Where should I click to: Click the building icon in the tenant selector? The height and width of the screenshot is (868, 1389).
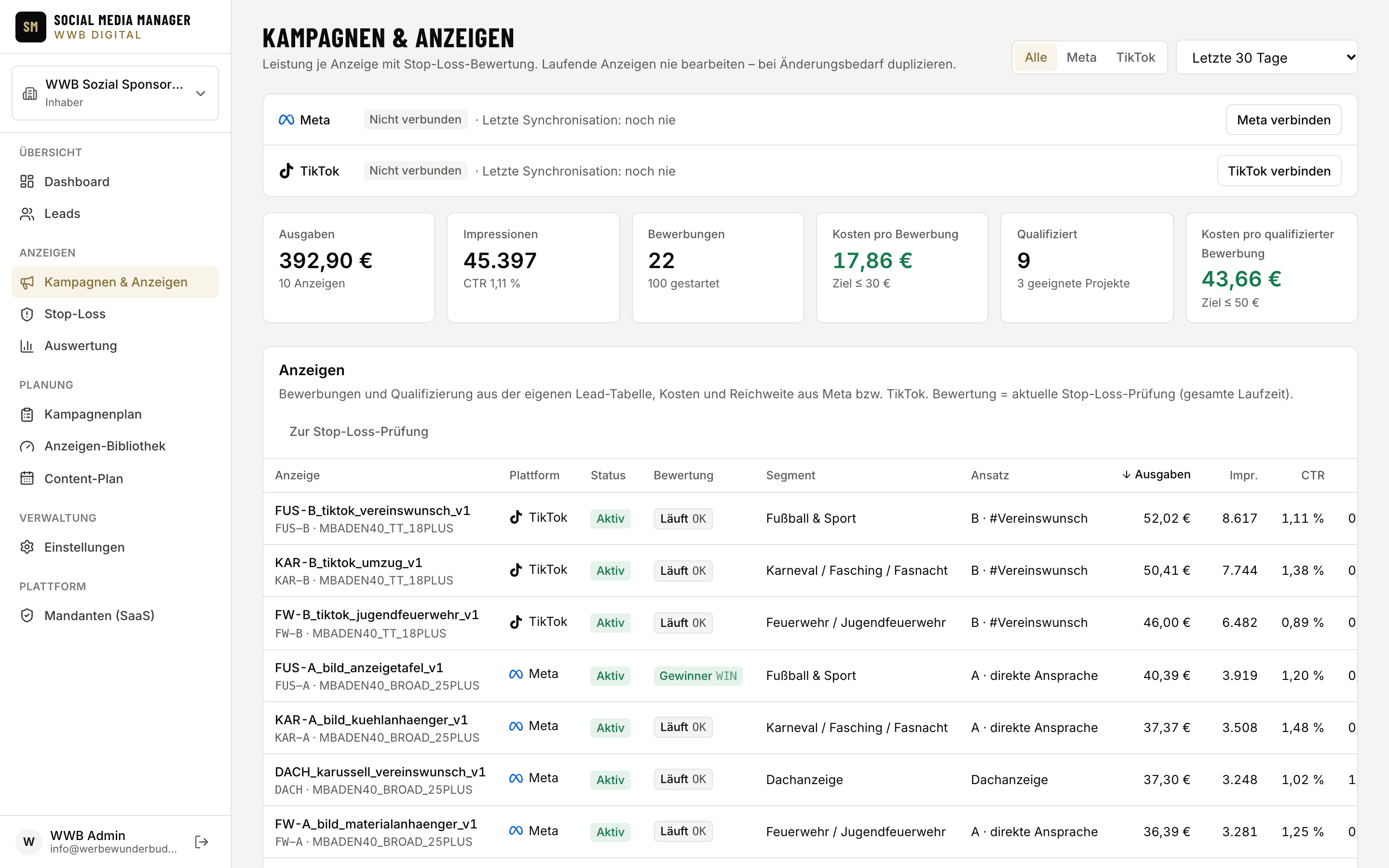tap(30, 94)
